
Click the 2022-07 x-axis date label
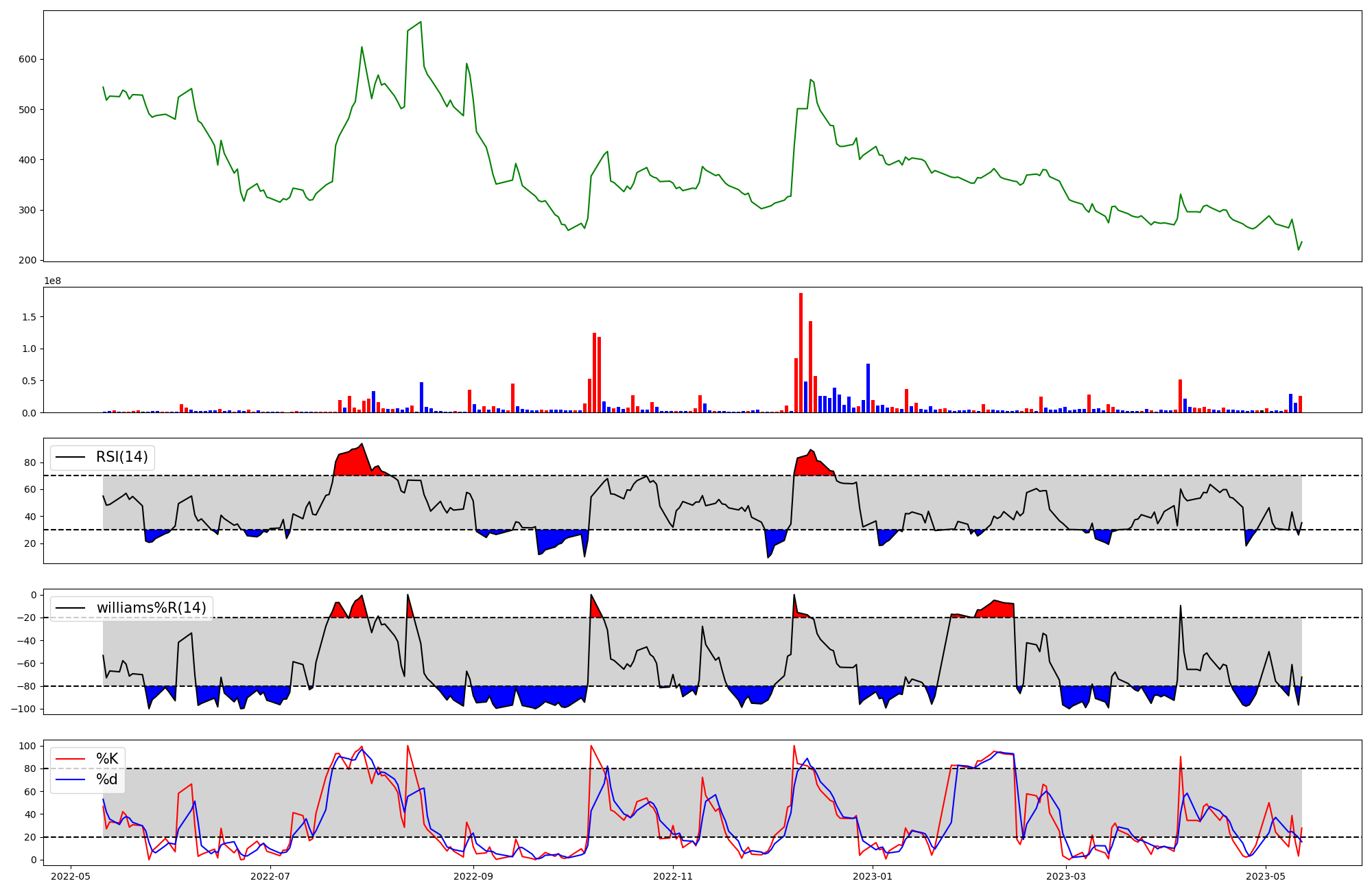click(272, 876)
